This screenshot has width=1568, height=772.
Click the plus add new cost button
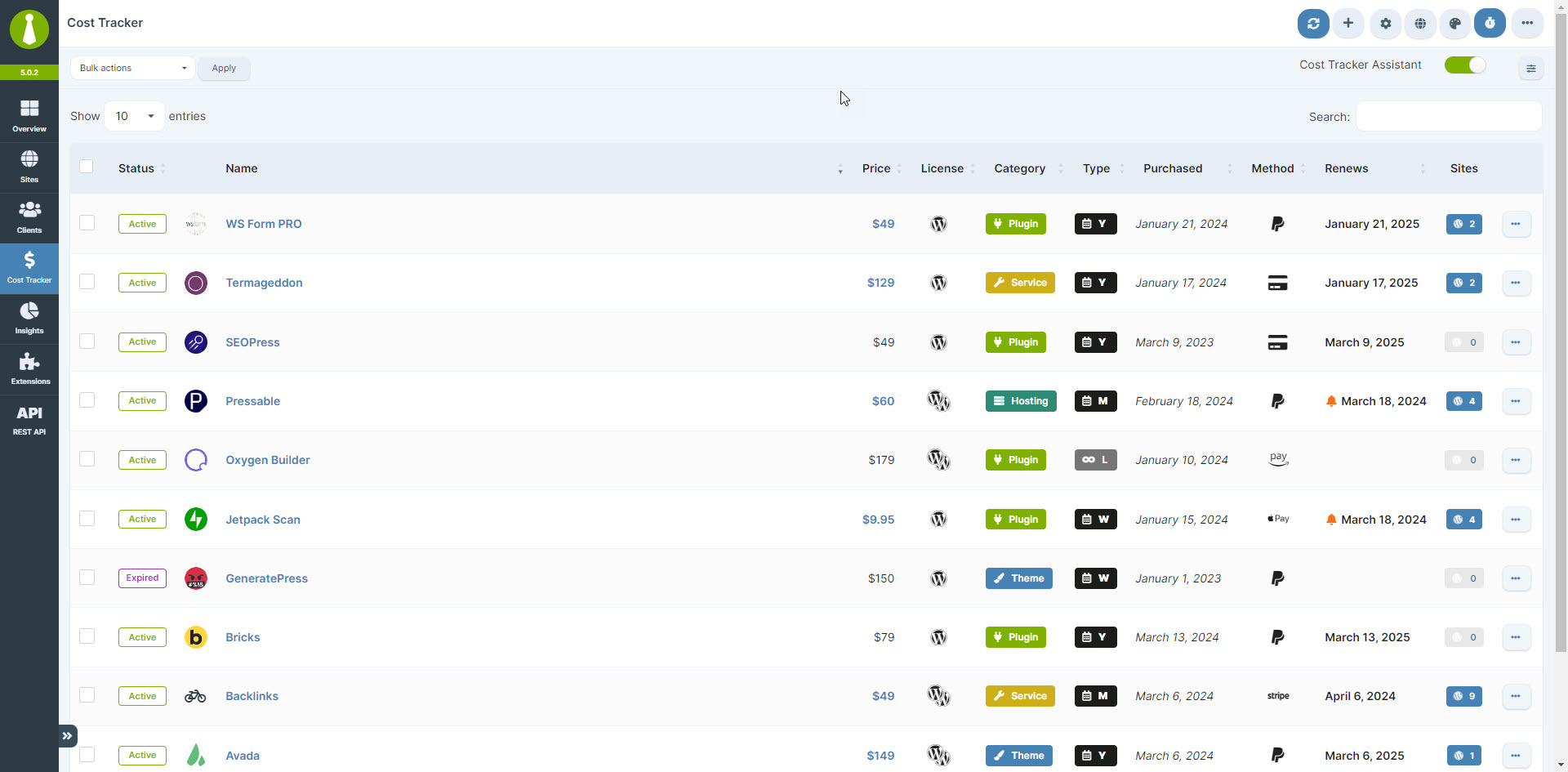pyautogui.click(x=1348, y=24)
